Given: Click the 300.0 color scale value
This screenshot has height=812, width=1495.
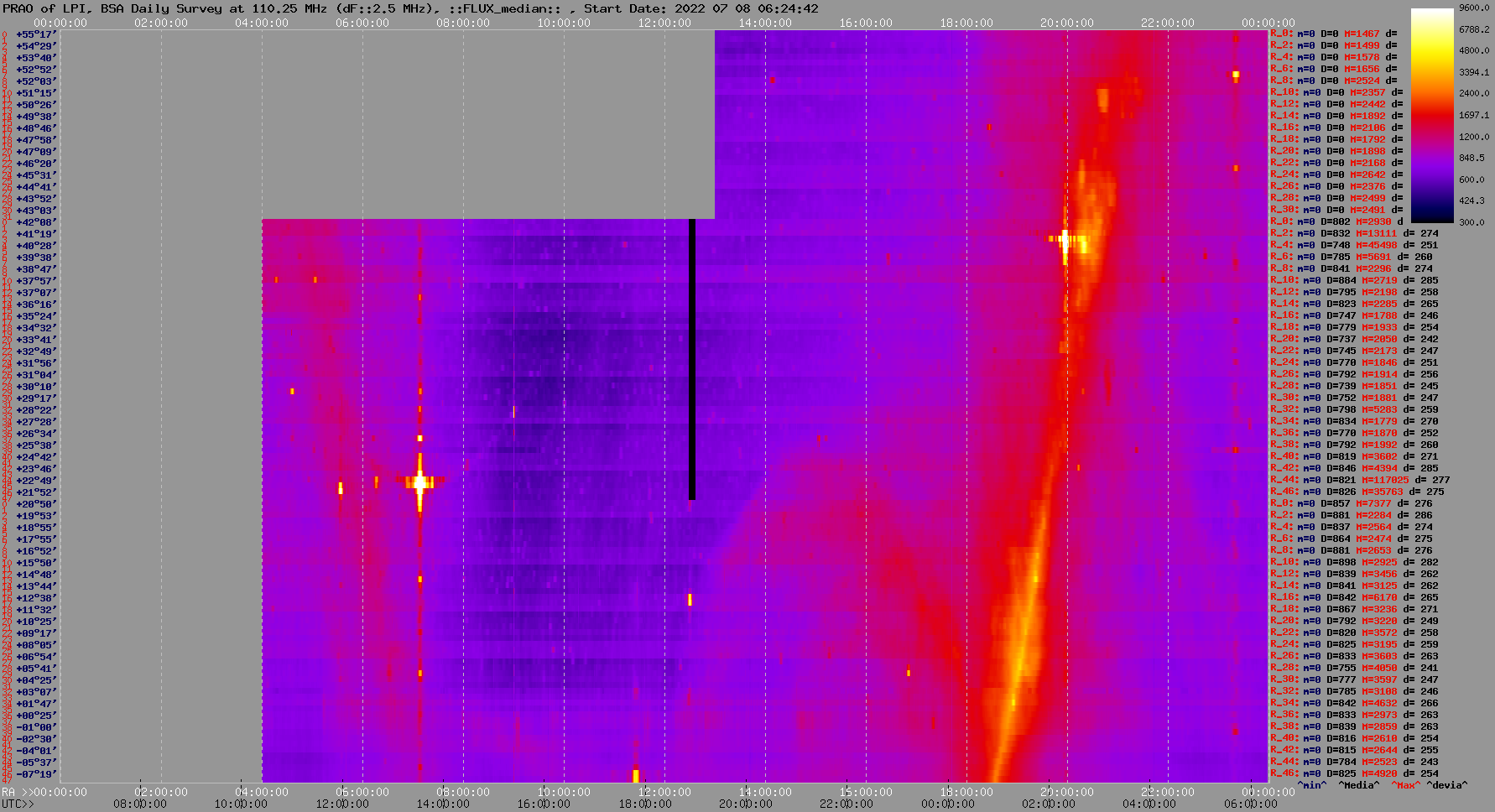Looking at the screenshot, I should click(1472, 222).
